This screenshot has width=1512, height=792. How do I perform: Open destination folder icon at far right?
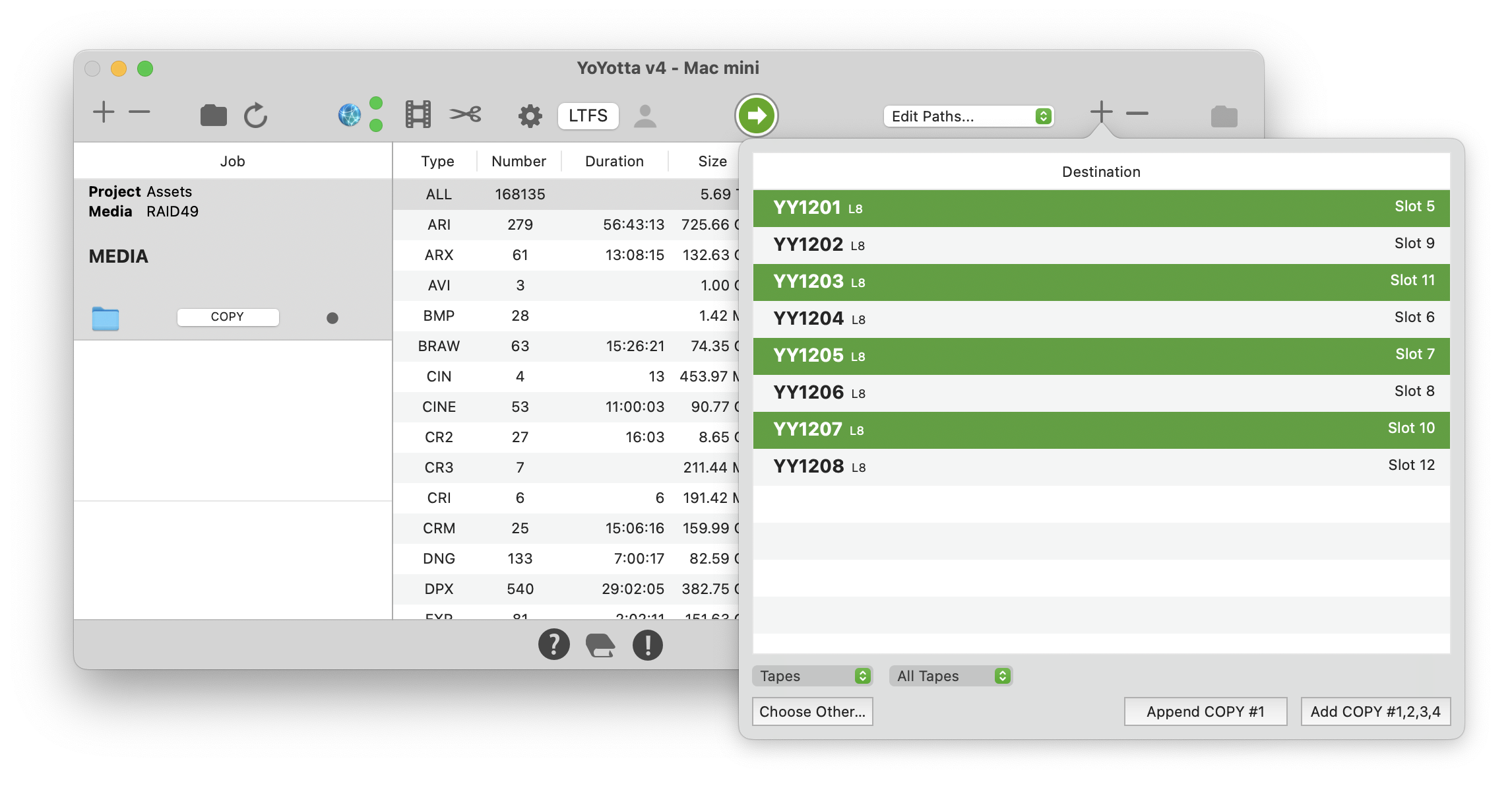point(1224,117)
